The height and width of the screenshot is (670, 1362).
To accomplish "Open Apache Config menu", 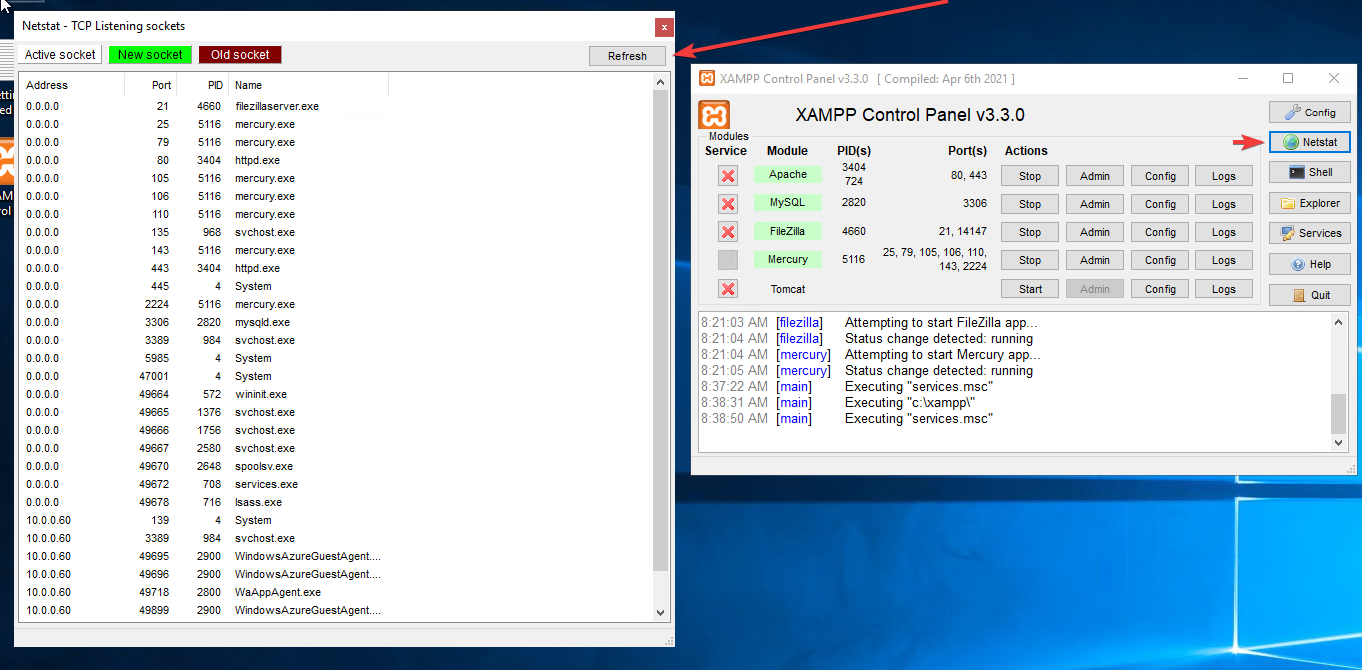I will point(1160,176).
